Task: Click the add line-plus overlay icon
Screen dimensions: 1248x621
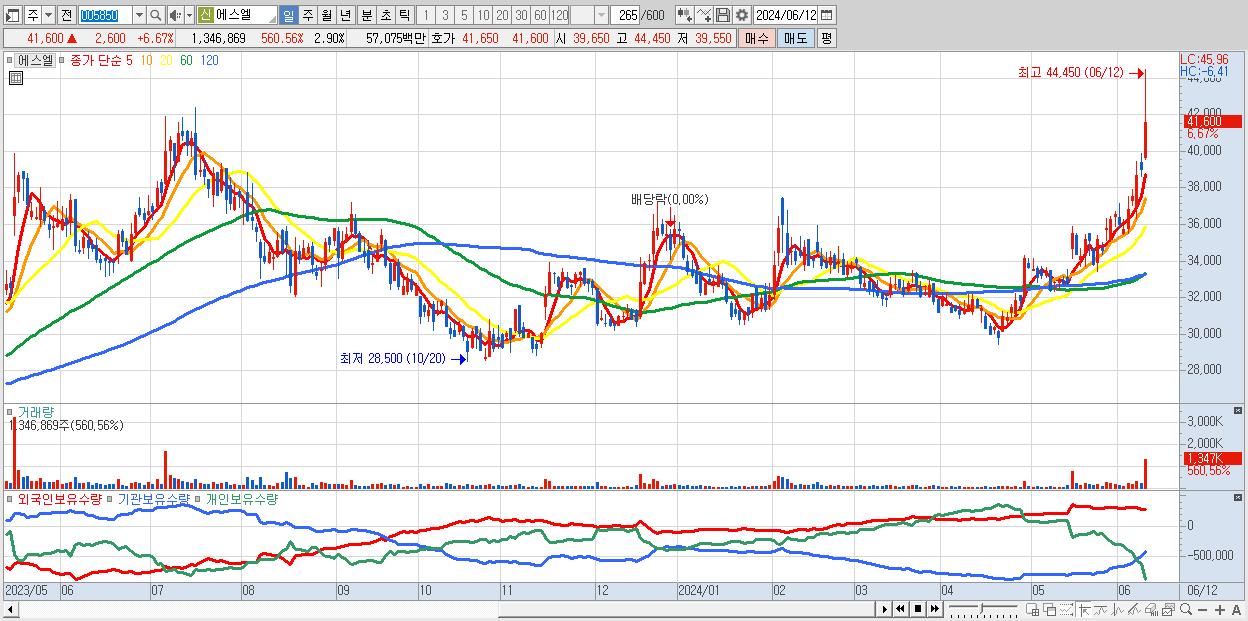Action: [704, 15]
